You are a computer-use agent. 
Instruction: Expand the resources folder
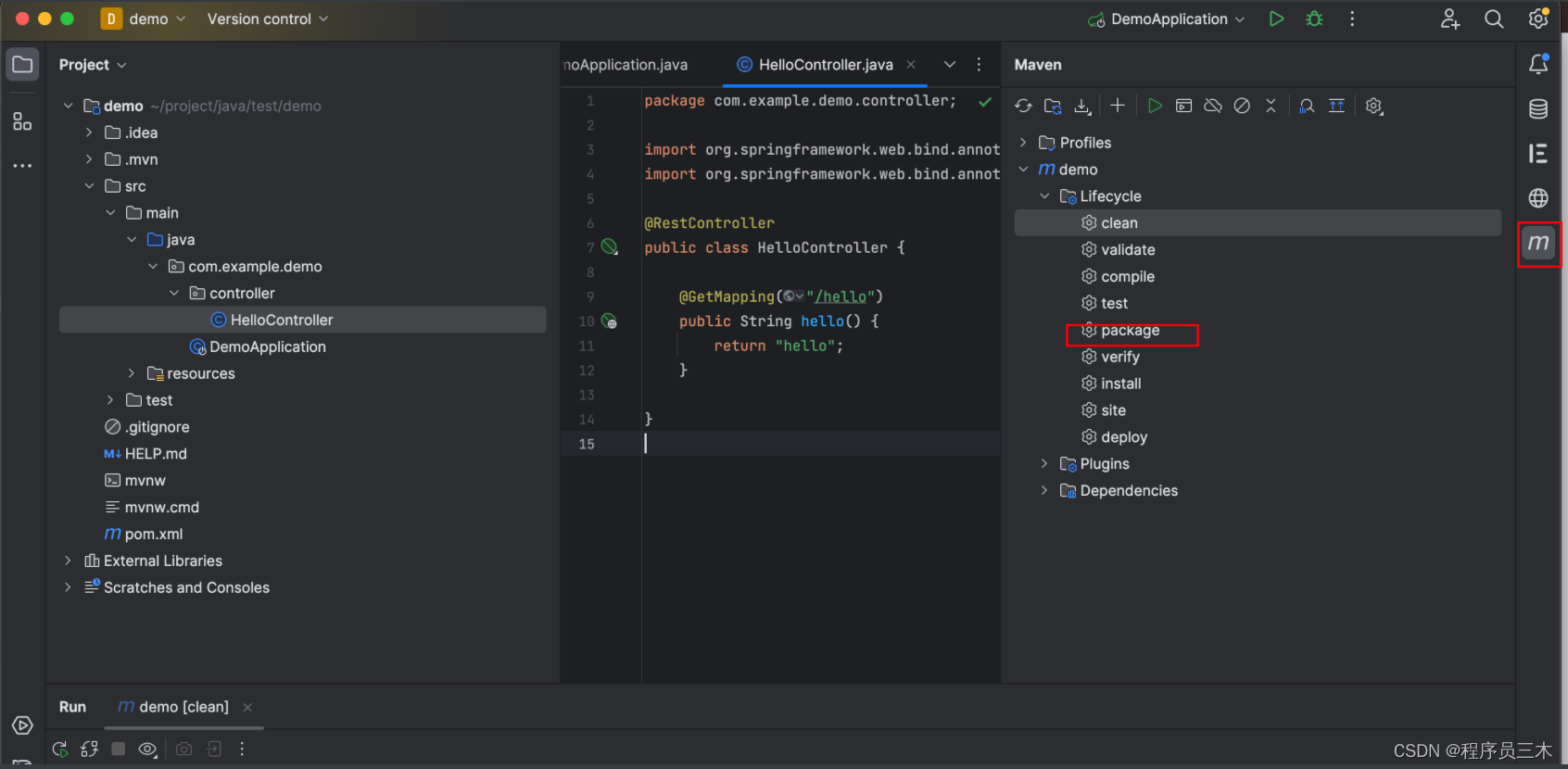(x=132, y=373)
